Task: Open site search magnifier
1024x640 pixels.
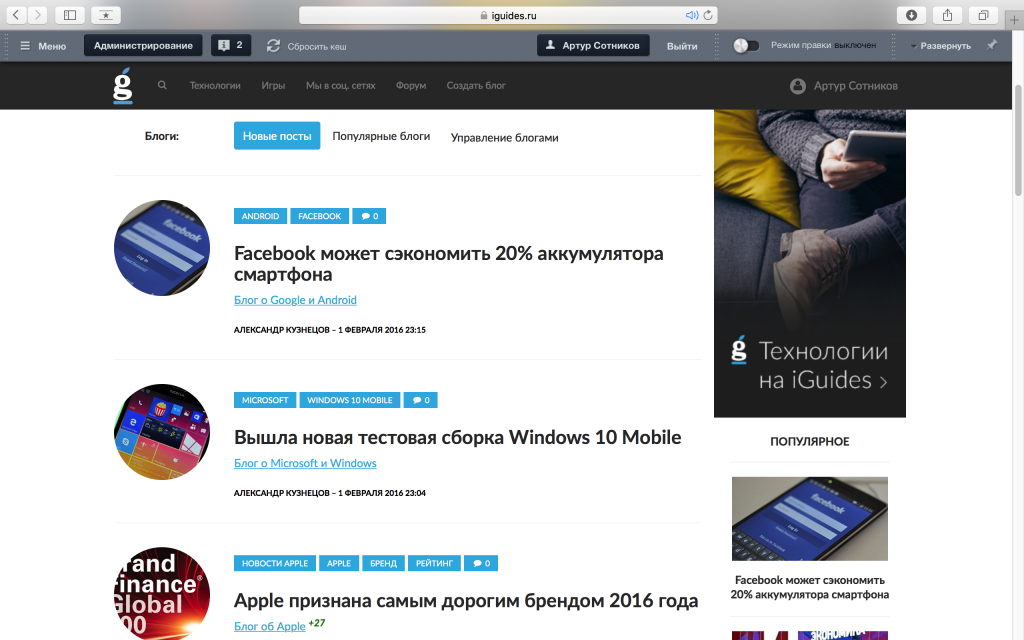Action: click(162, 85)
